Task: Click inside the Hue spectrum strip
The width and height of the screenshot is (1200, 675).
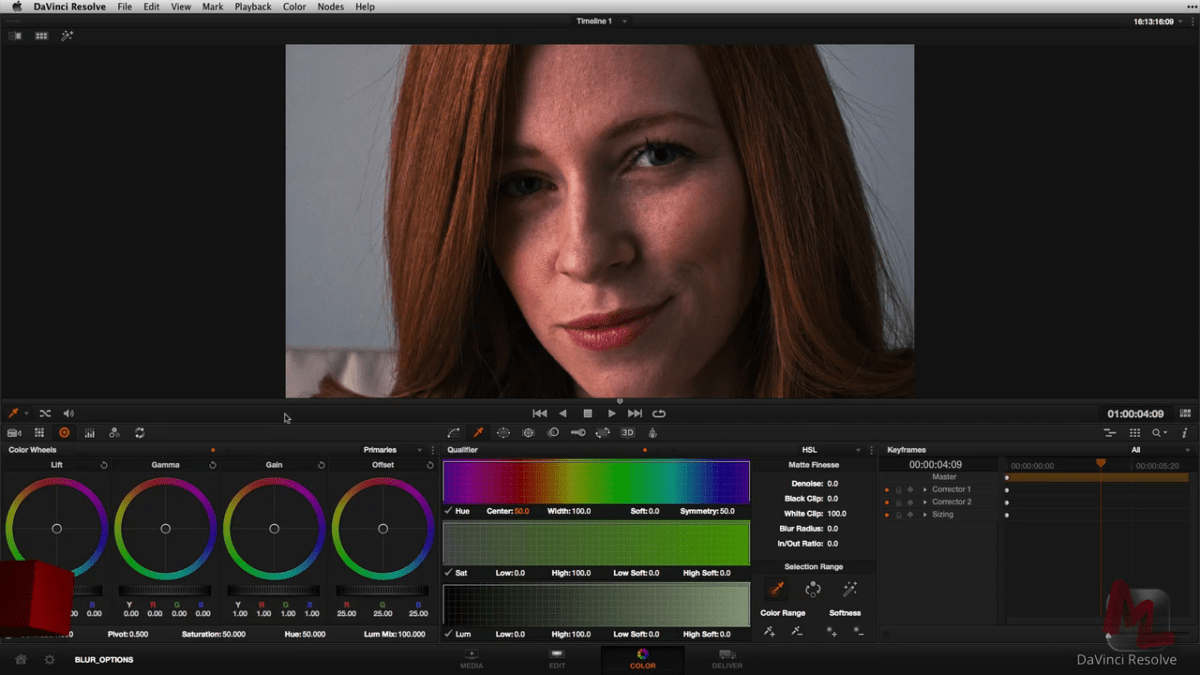Action: 595,480
